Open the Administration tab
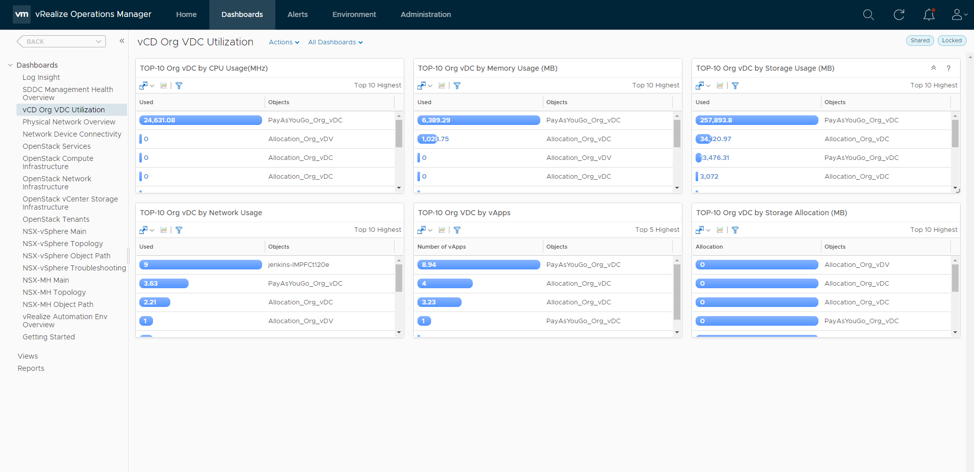The height and width of the screenshot is (472, 974). (425, 15)
